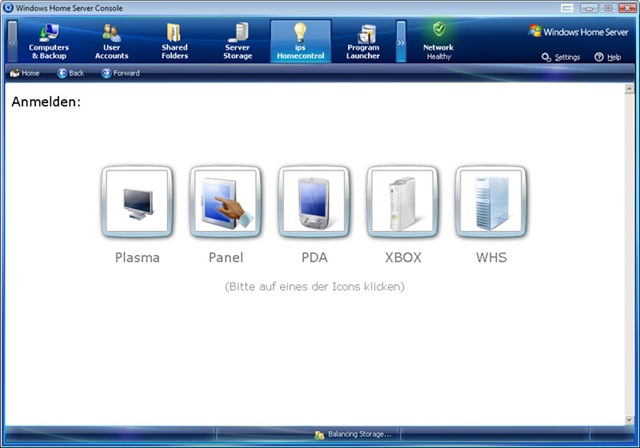This screenshot has height=448, width=640.
Task: Click the 'Bitte auf eines der Icons klicken' hint
Action: [314, 286]
